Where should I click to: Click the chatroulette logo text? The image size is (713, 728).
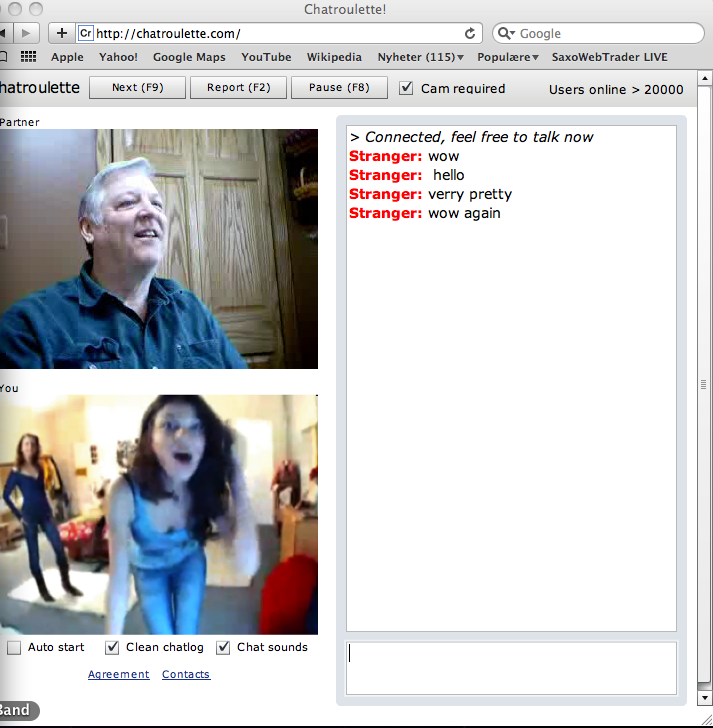pos(40,87)
